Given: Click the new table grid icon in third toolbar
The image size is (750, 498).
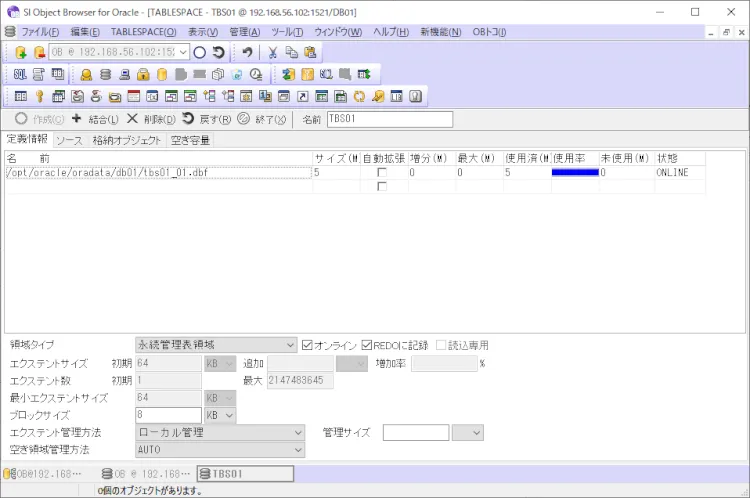Looking at the screenshot, I should coord(21,96).
